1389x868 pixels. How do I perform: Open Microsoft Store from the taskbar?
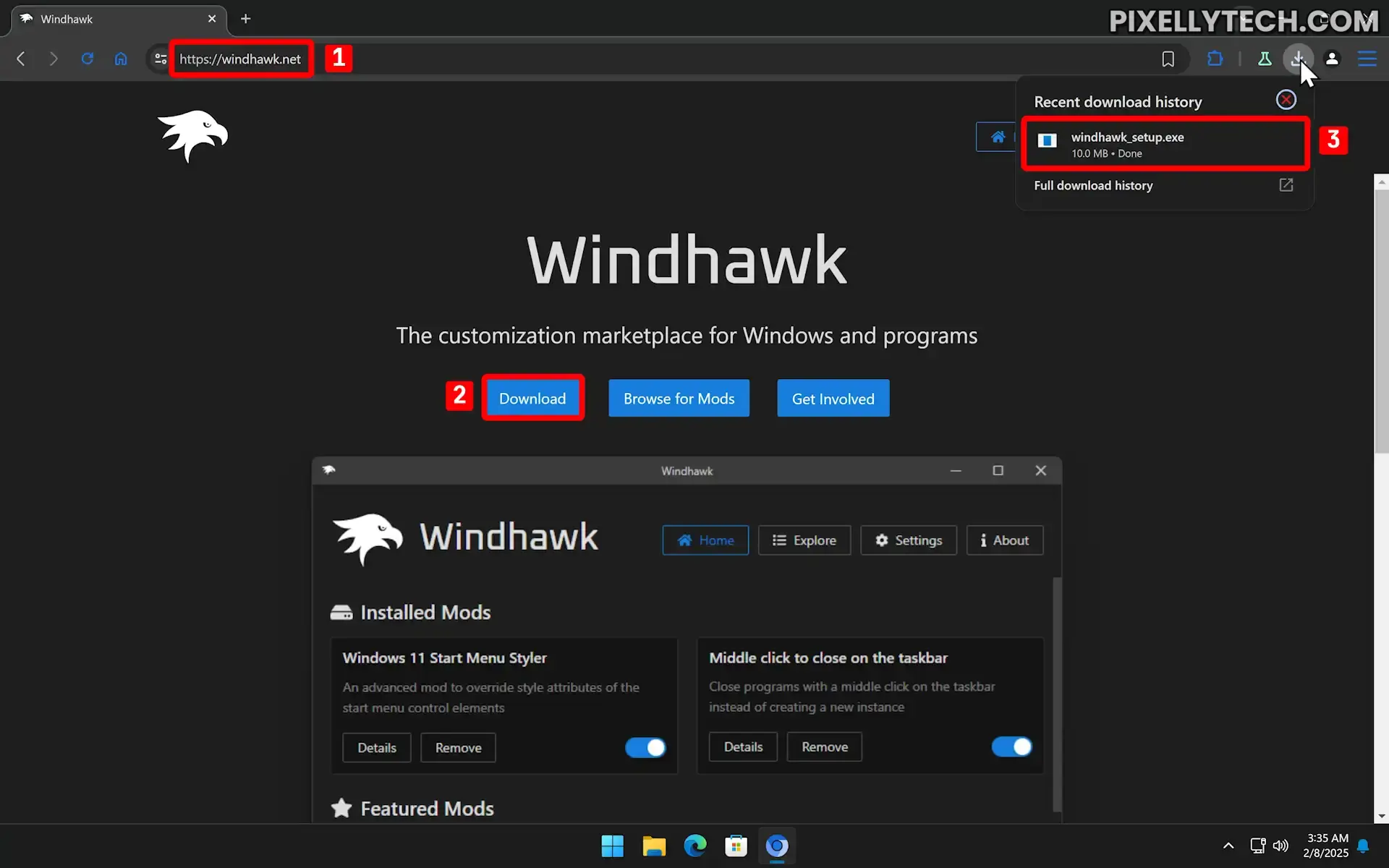[736, 846]
